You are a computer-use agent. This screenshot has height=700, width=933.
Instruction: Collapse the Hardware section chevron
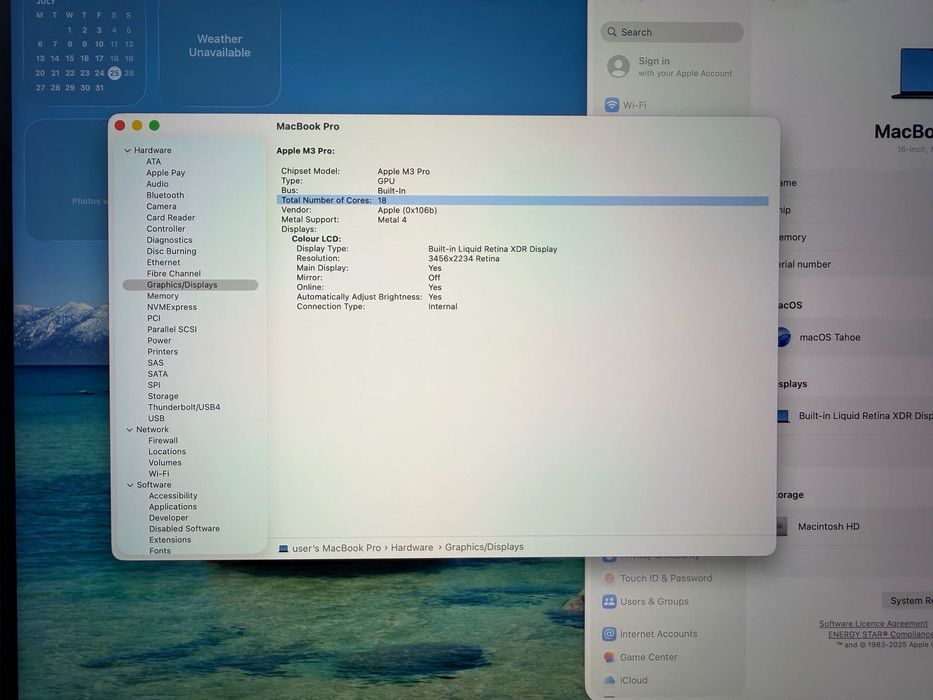click(x=127, y=151)
